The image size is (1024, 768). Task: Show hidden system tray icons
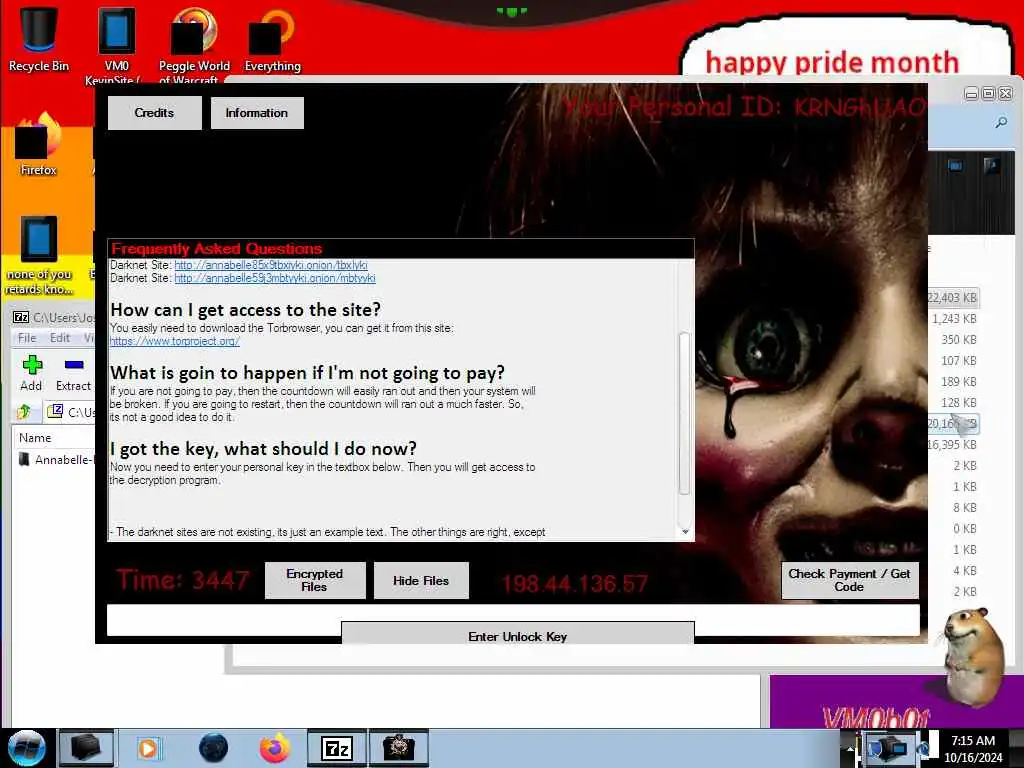850,748
